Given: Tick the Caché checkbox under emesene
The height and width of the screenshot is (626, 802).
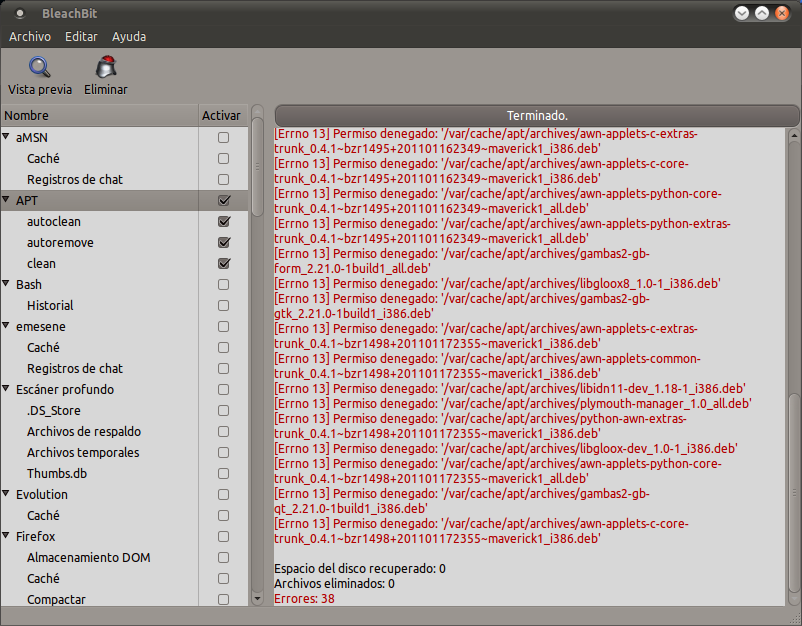Looking at the screenshot, I should (x=224, y=347).
